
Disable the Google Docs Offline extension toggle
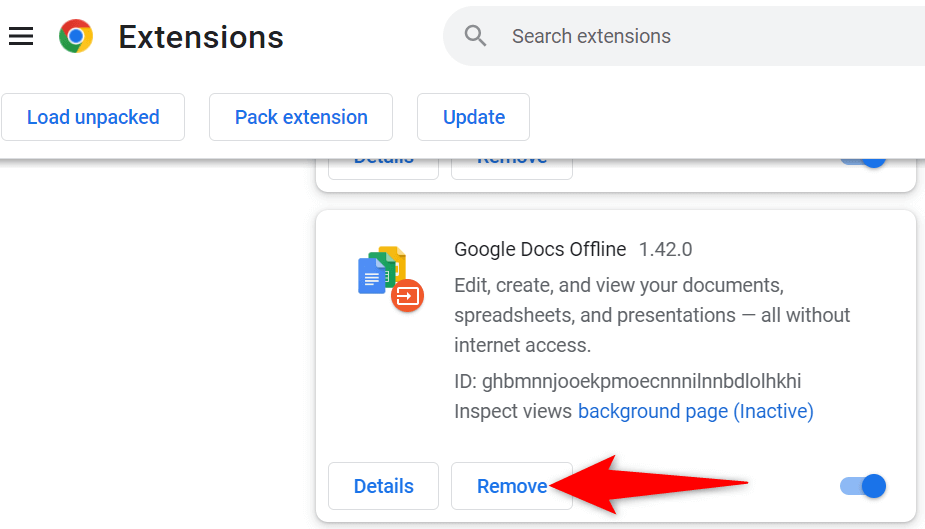[863, 486]
